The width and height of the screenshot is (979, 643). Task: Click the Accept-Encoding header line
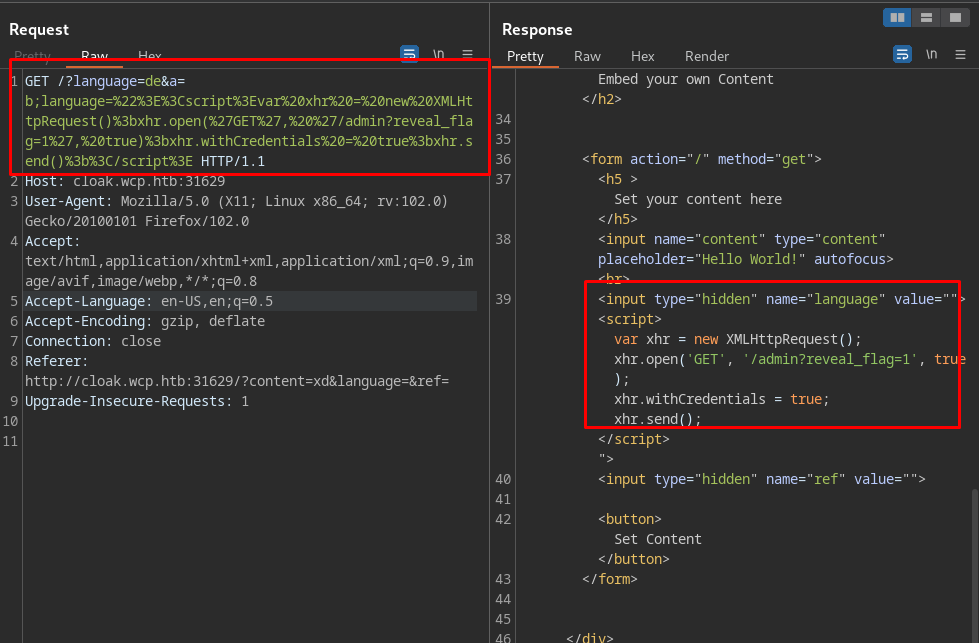(x=145, y=321)
